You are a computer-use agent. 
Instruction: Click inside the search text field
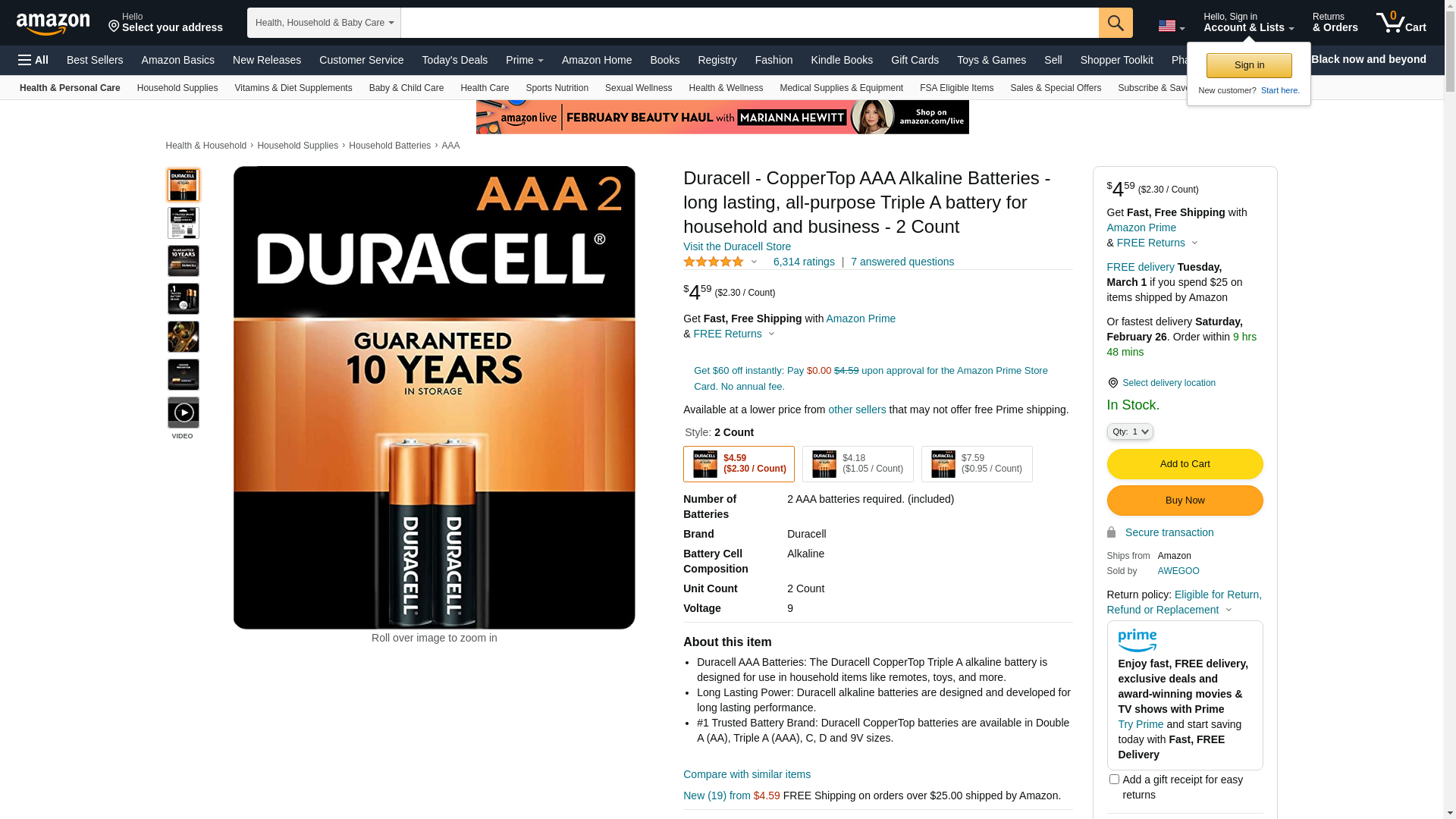749,23
